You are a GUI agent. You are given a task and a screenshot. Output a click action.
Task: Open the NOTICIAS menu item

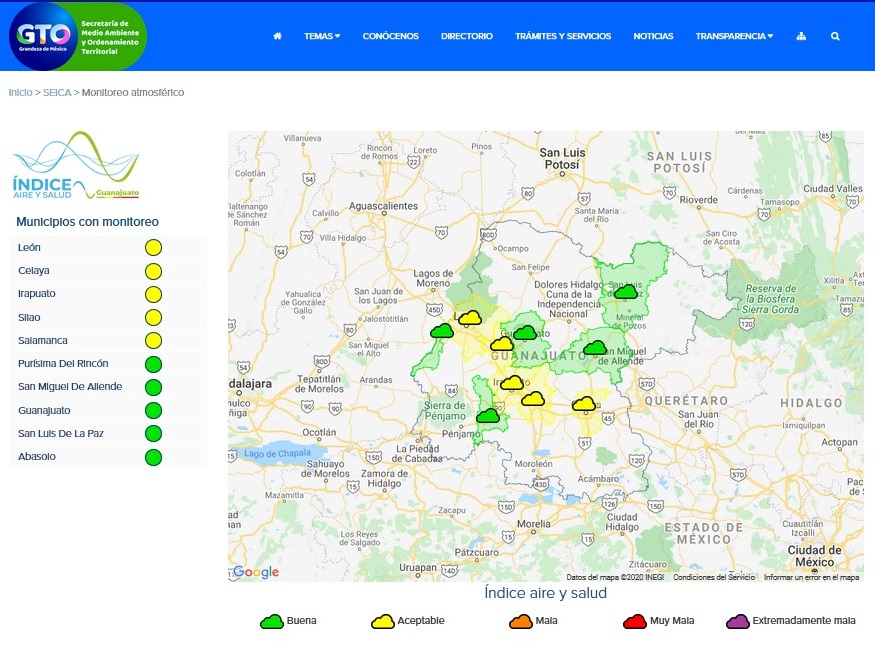[x=653, y=36]
